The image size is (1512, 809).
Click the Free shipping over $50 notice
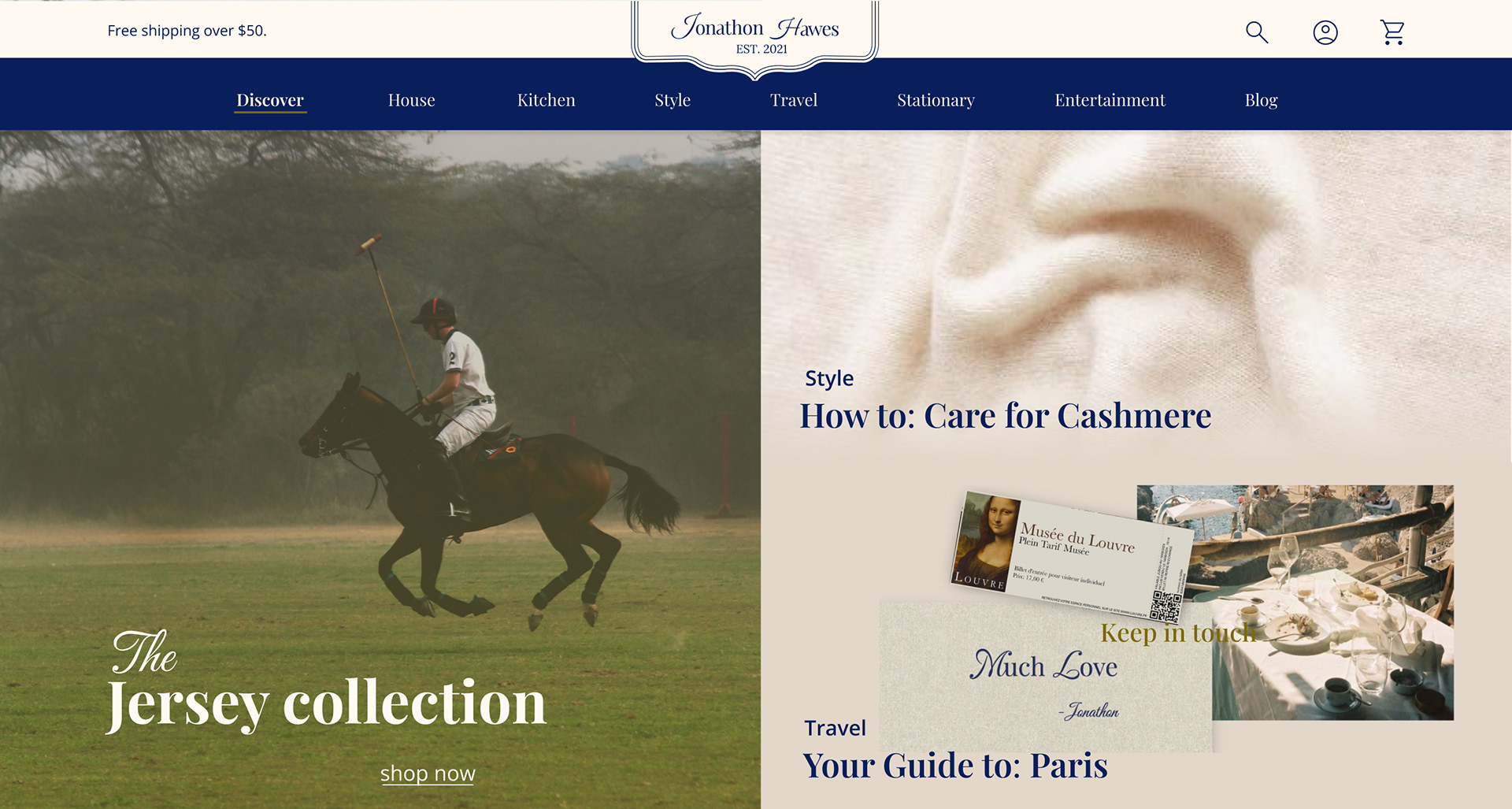pyautogui.click(x=187, y=31)
